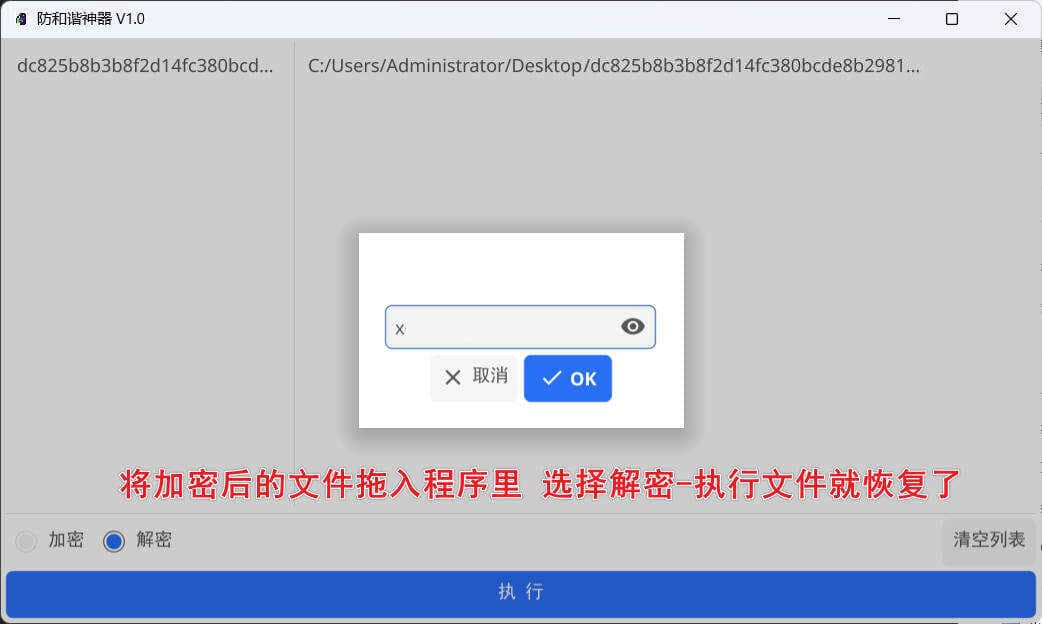Select file name dc825b8b3b8f2d14fc380bcd... in the list
Viewport: 1042px width, 624px height.
tap(145, 66)
